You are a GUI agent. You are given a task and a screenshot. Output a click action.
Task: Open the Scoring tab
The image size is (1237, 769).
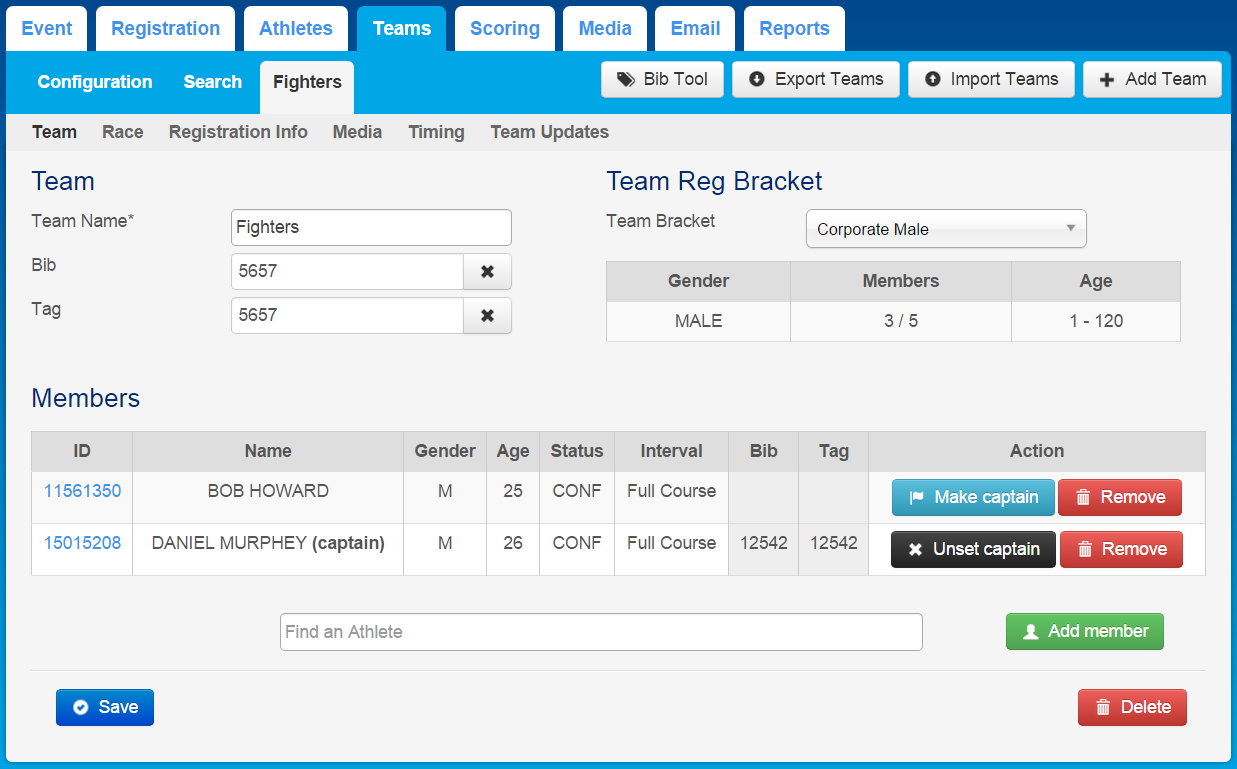pos(505,28)
